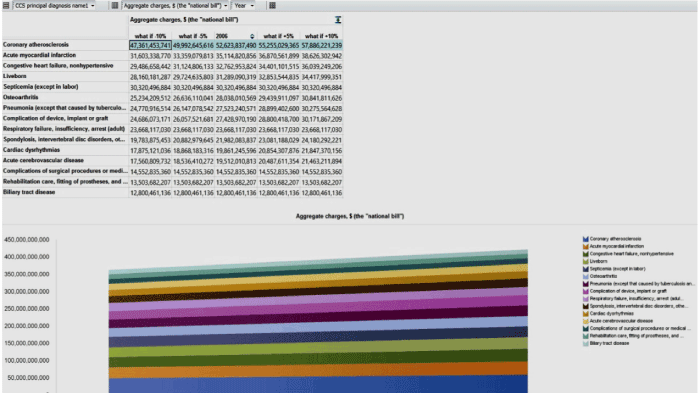Click cell 47,361,453,741 in Coronary atherosclerosis row

tap(150, 46)
